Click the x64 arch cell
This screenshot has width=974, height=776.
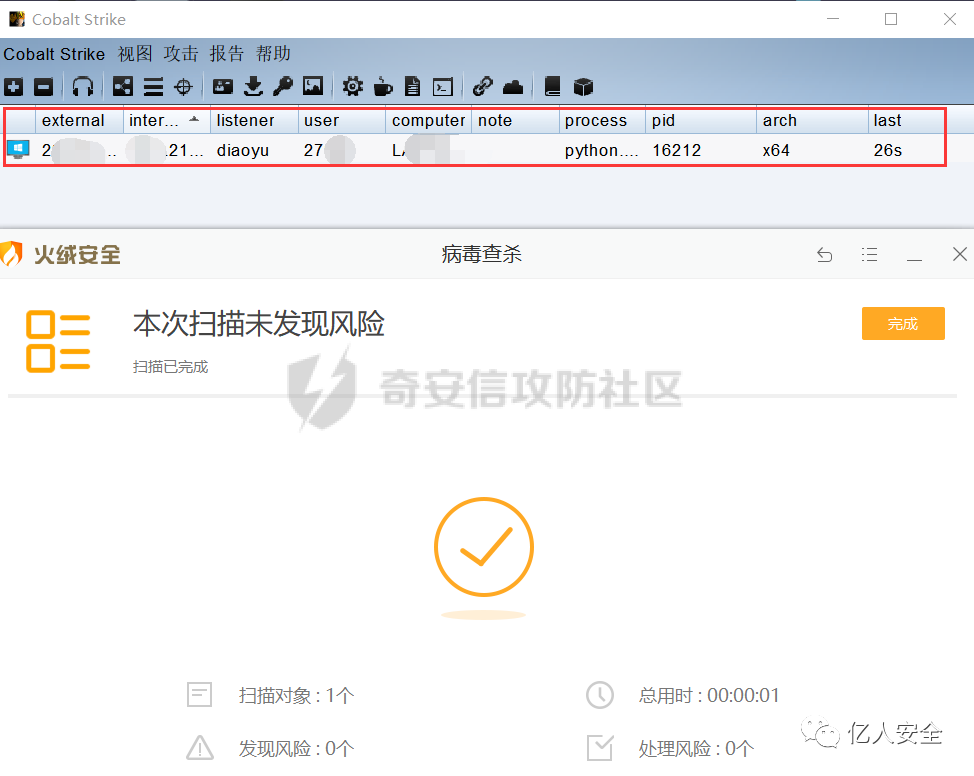(x=776, y=150)
